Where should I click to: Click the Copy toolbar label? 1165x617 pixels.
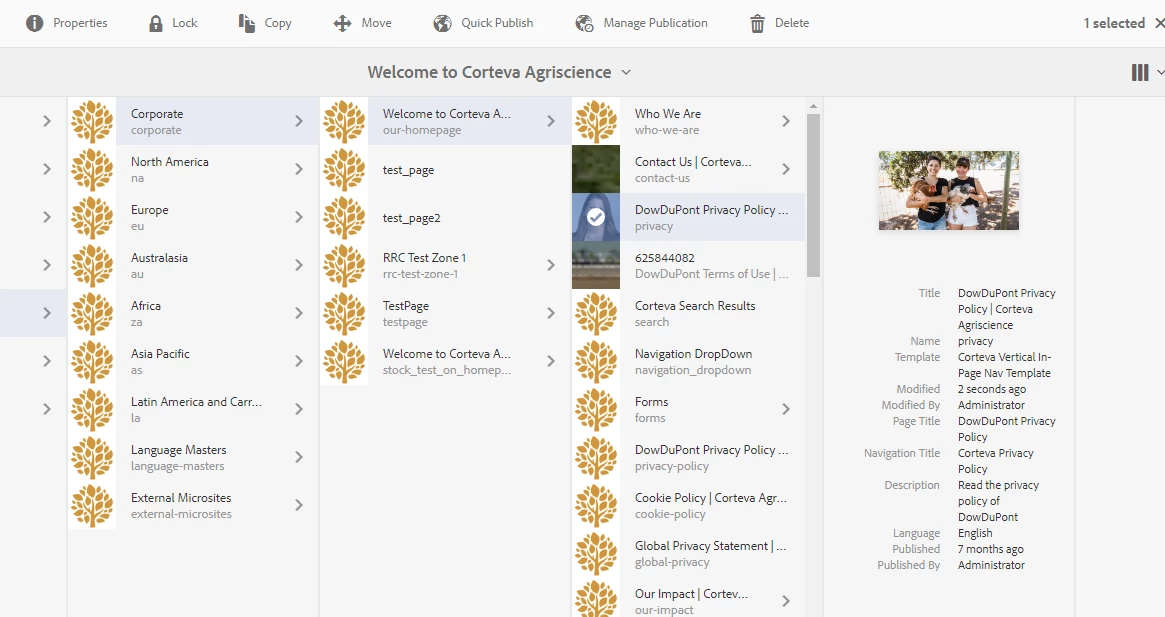tap(278, 23)
